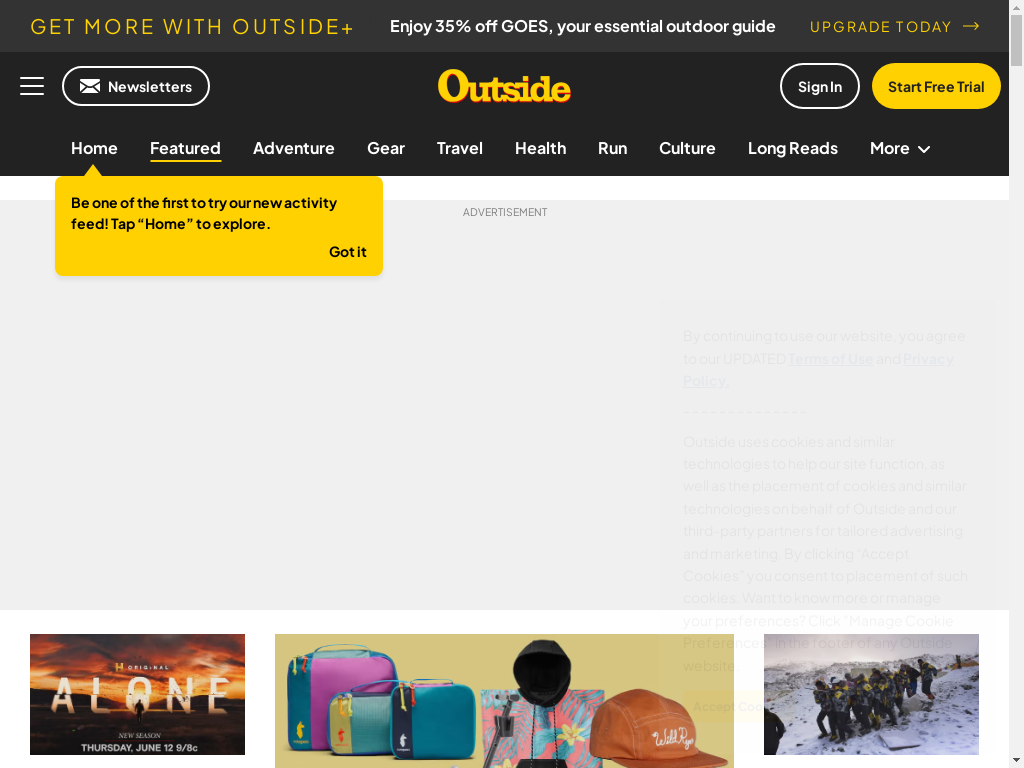Open the Home nav tab
The width and height of the screenshot is (1024, 768).
coord(94,148)
